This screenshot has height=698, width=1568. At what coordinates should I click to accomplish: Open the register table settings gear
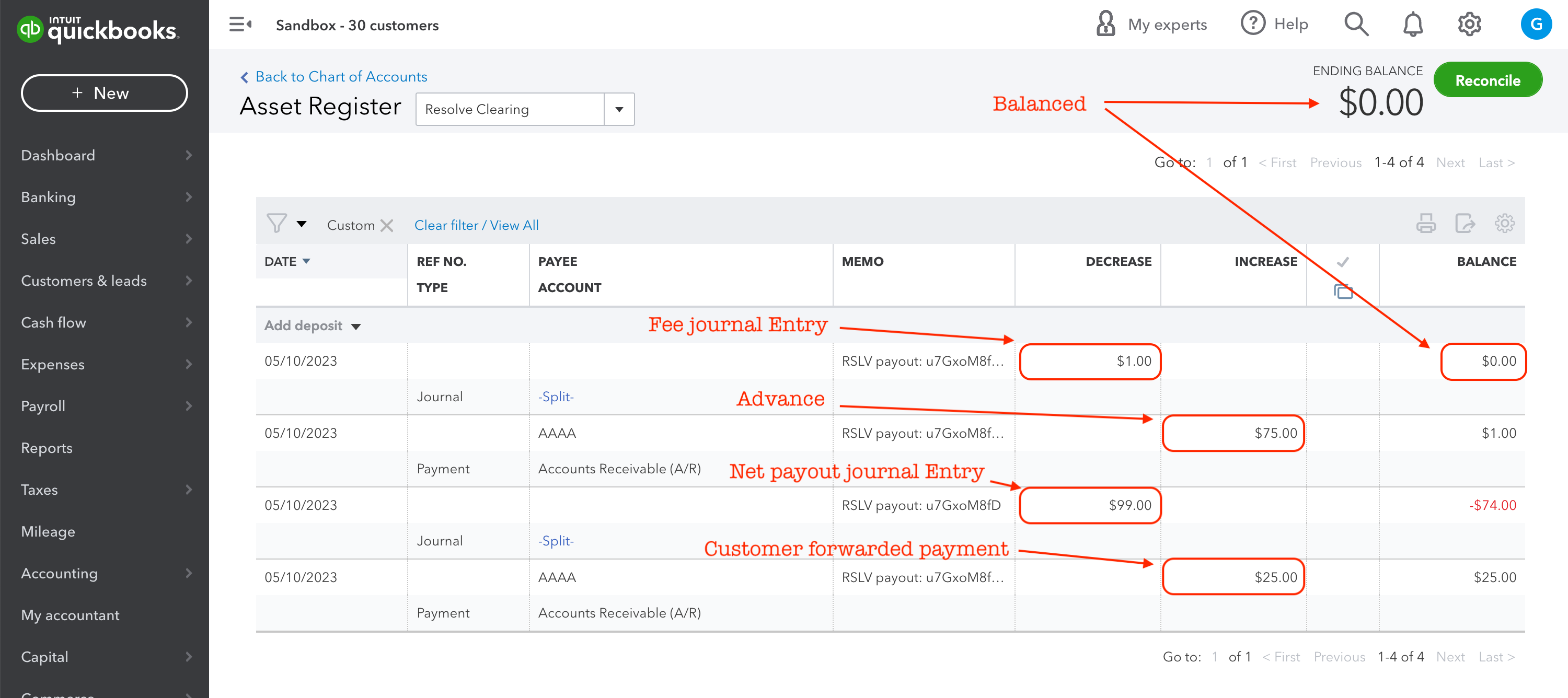tap(1504, 224)
